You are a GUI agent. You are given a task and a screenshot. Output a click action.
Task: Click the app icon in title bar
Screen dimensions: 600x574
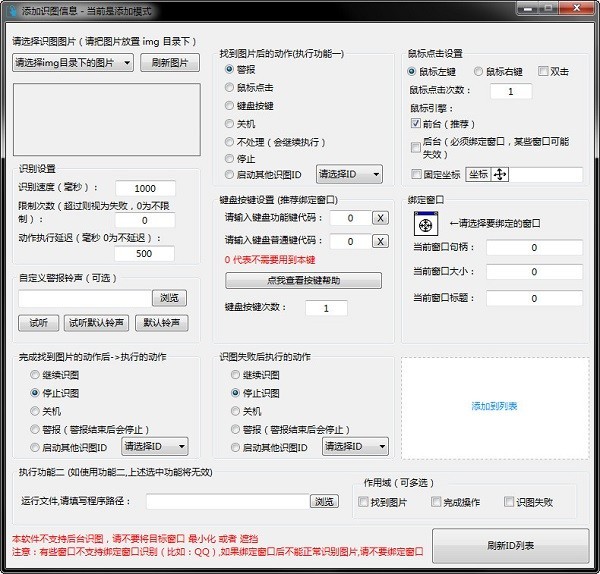[12, 11]
